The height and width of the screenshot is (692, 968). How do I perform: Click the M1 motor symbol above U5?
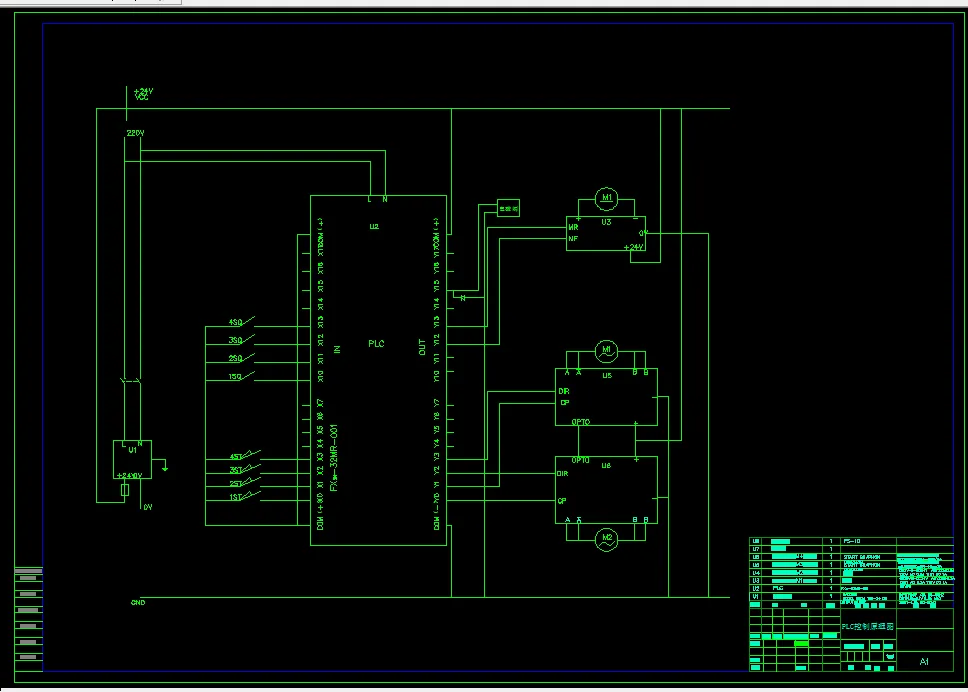click(606, 351)
